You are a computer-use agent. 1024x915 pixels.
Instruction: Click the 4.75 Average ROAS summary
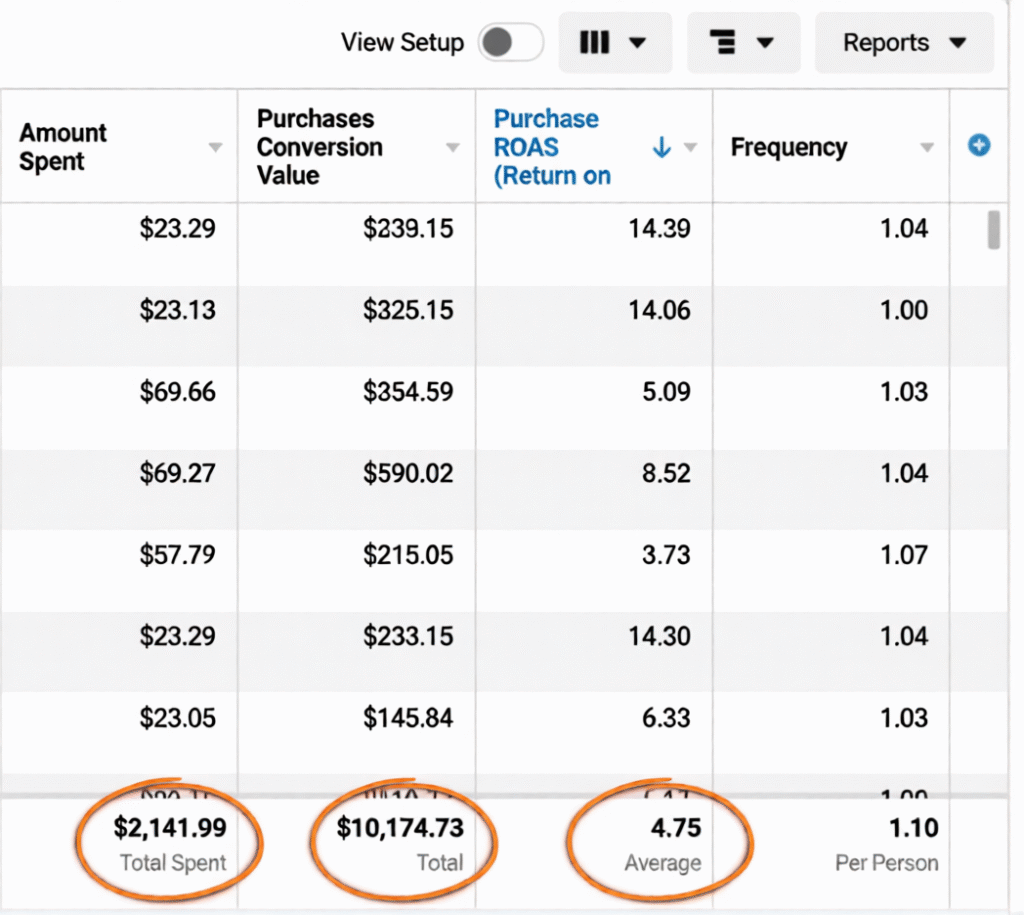tap(674, 828)
